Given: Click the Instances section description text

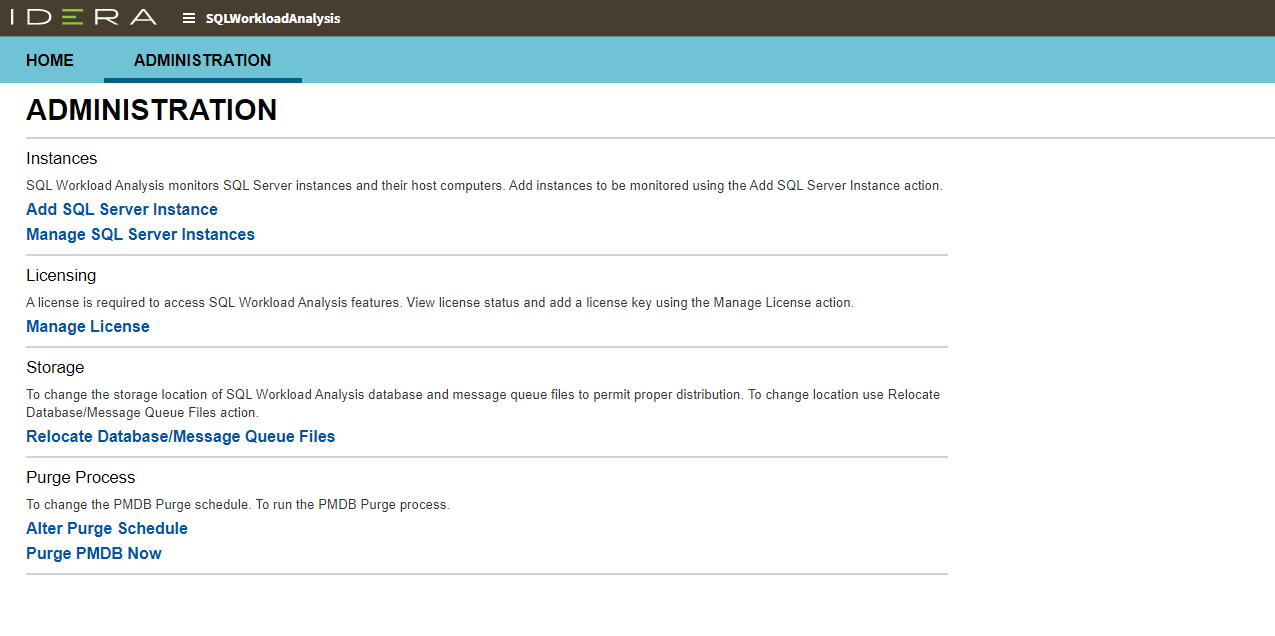Looking at the screenshot, I should (x=484, y=185).
